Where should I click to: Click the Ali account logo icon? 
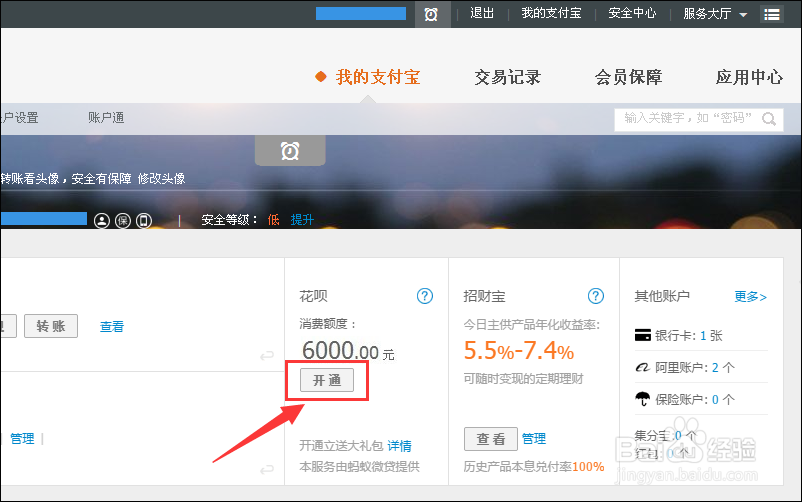[x=642, y=367]
